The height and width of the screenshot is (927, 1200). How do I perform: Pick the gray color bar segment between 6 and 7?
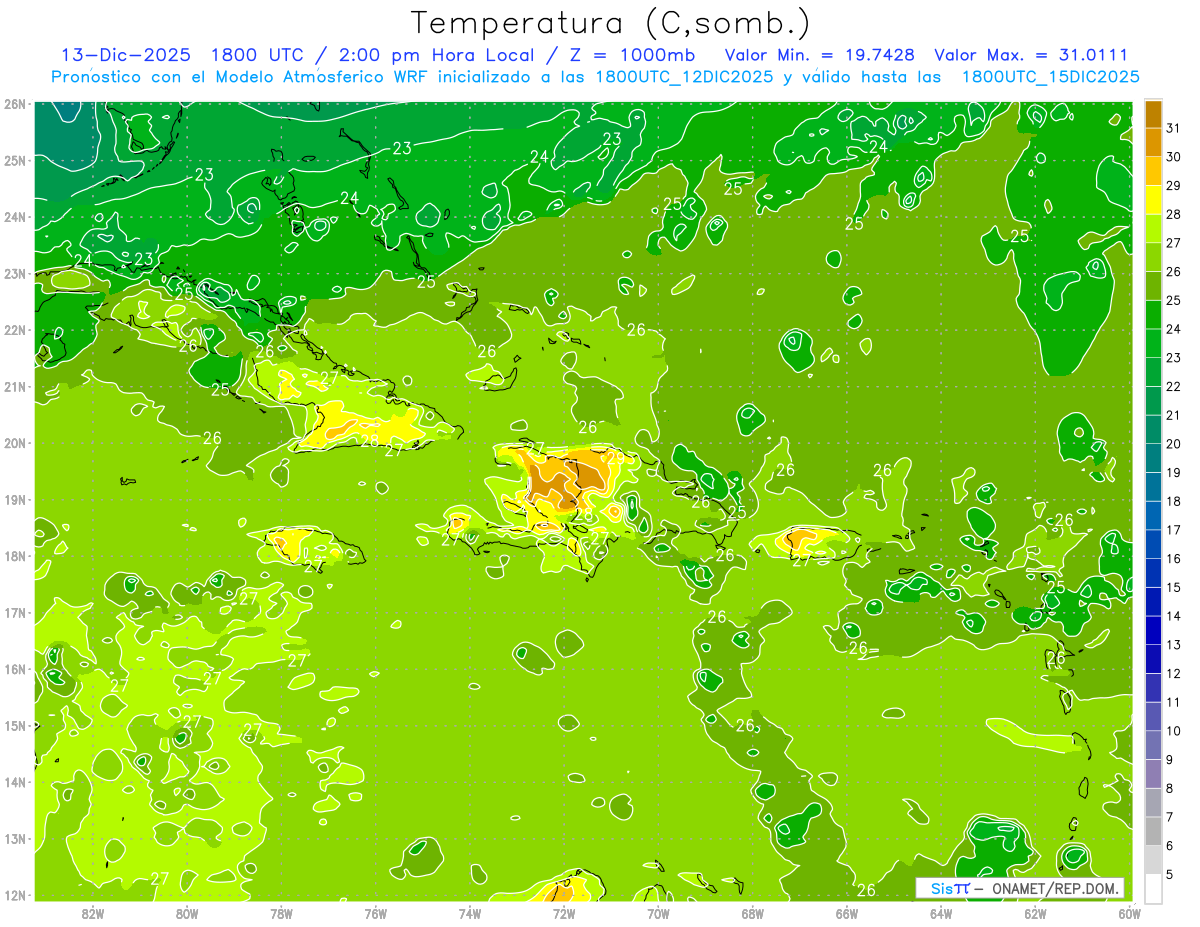click(x=1153, y=831)
